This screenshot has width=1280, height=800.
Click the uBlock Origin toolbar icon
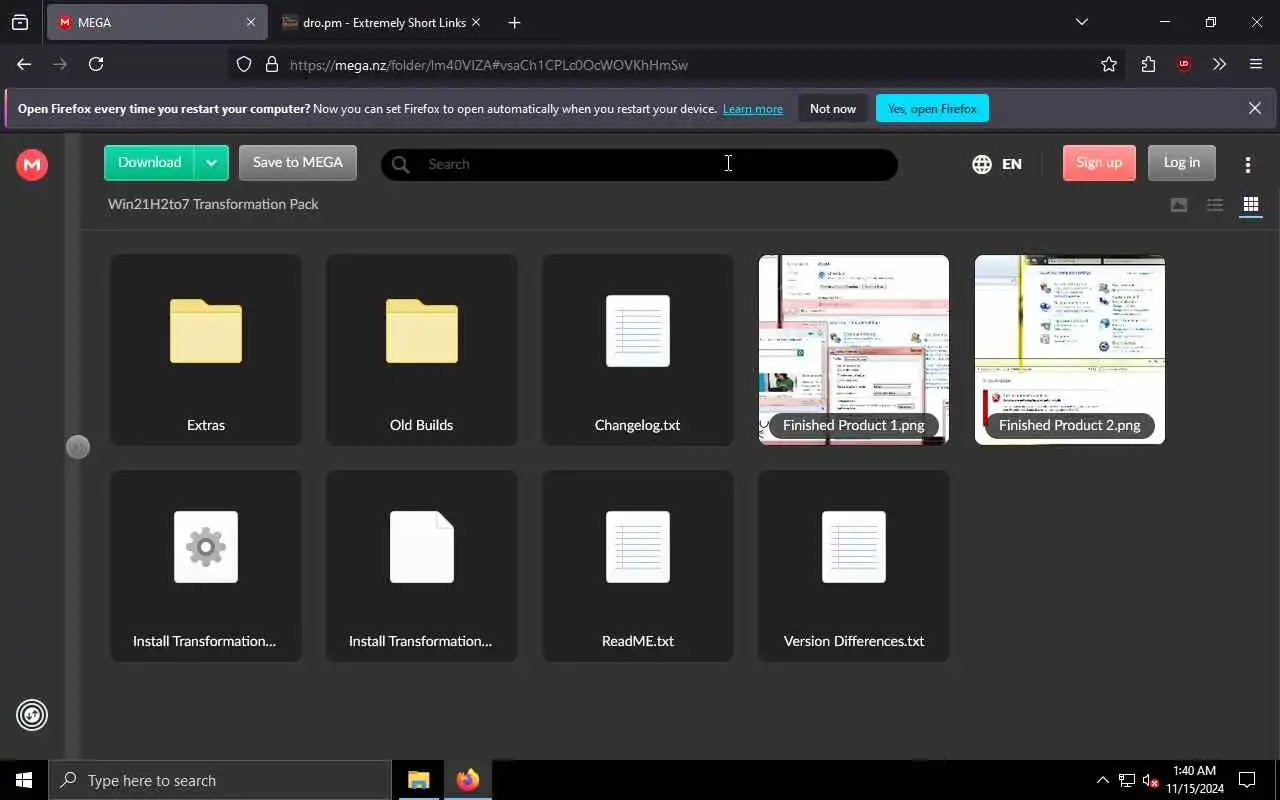click(1184, 64)
